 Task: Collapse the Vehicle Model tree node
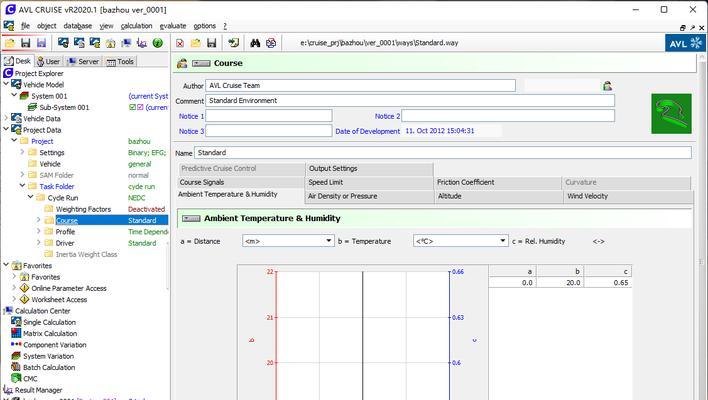pos(6,84)
